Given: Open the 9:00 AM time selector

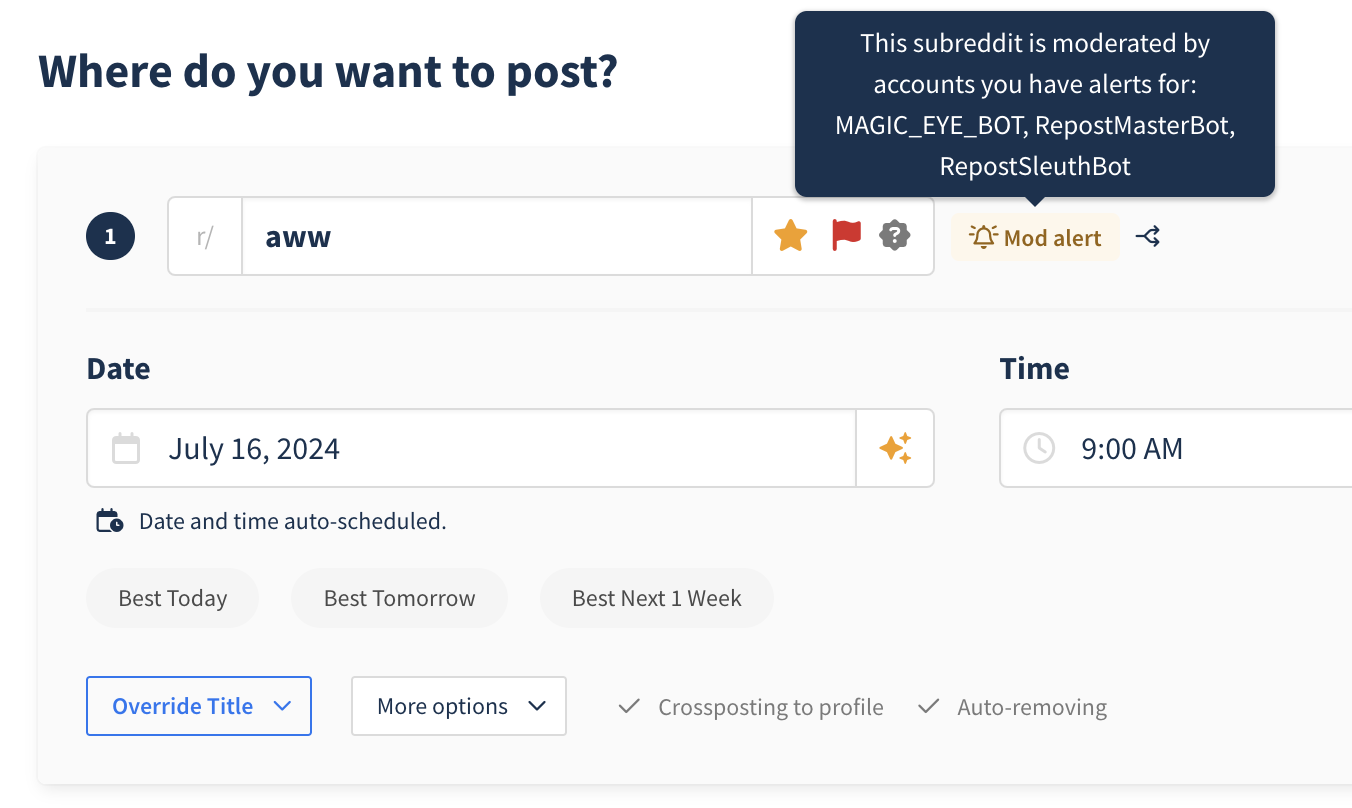Looking at the screenshot, I should 1176,448.
